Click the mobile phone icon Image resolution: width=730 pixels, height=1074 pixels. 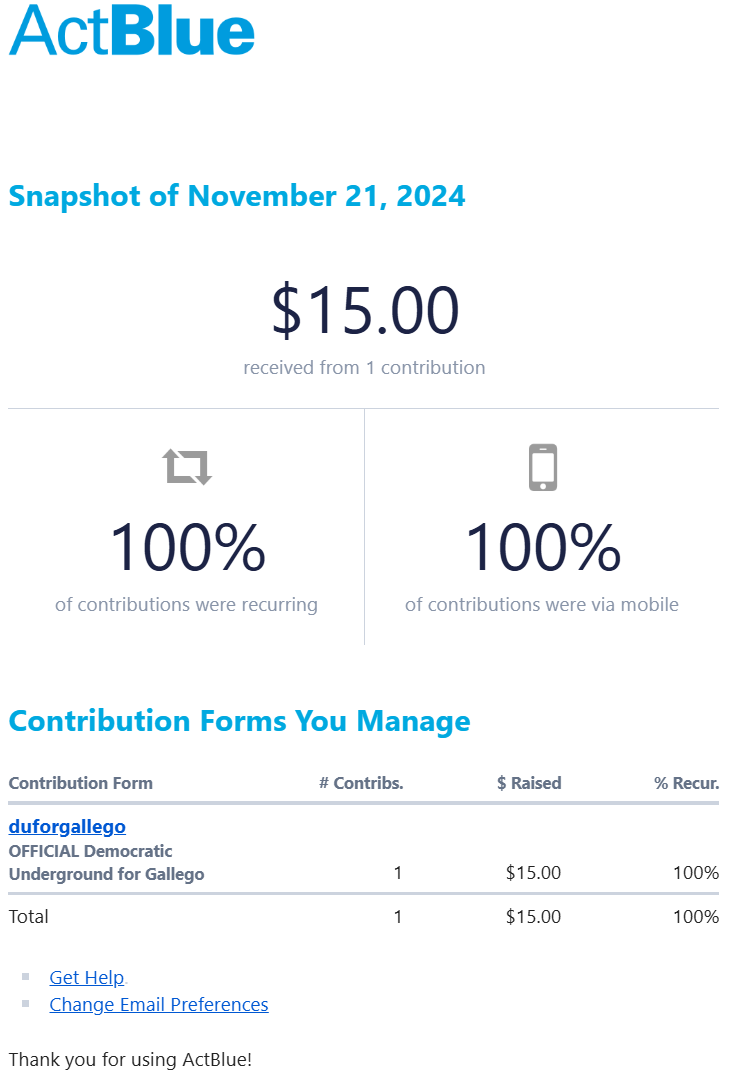click(542, 467)
